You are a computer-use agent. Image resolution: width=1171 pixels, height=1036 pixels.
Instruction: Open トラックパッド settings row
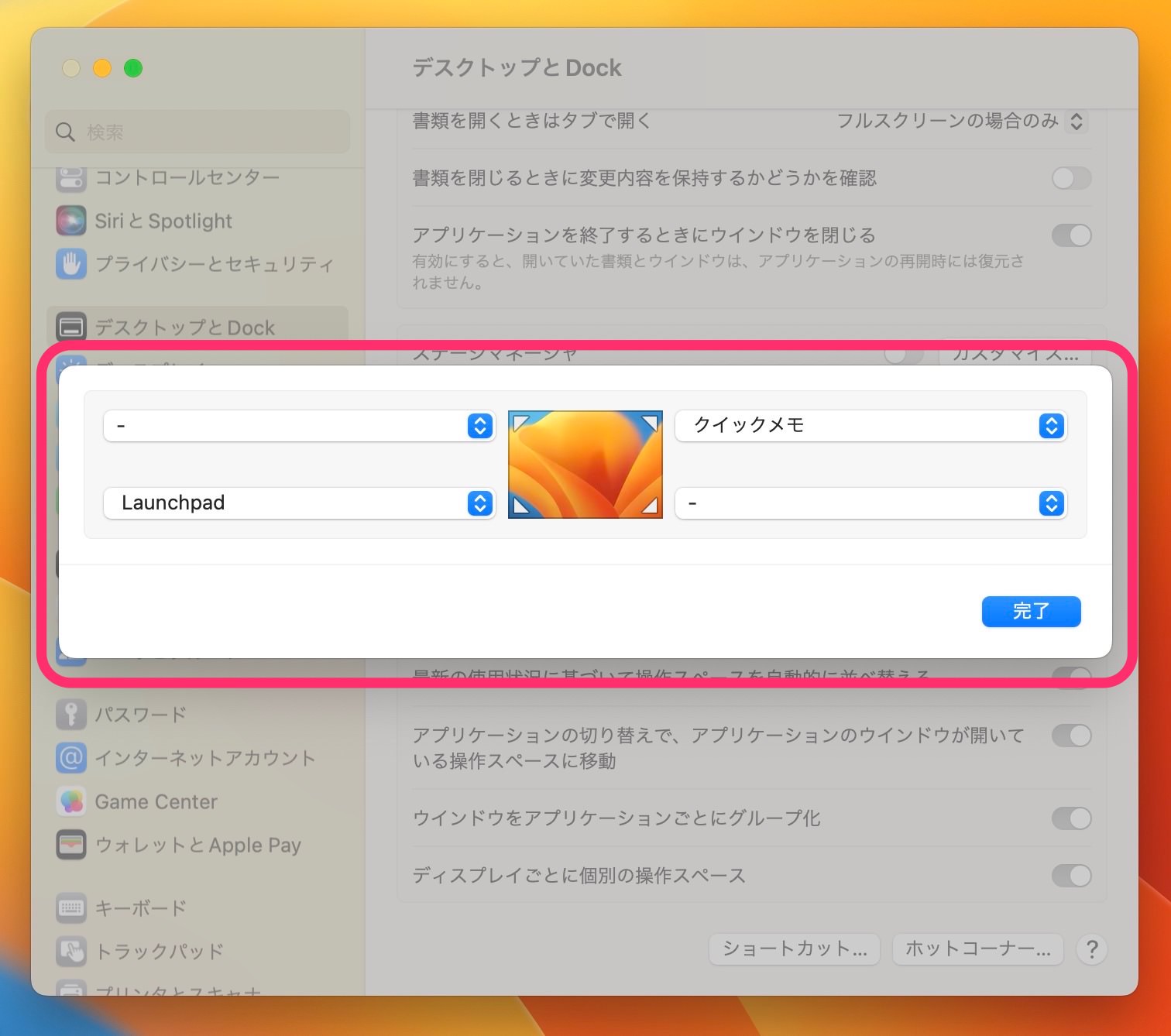197,952
